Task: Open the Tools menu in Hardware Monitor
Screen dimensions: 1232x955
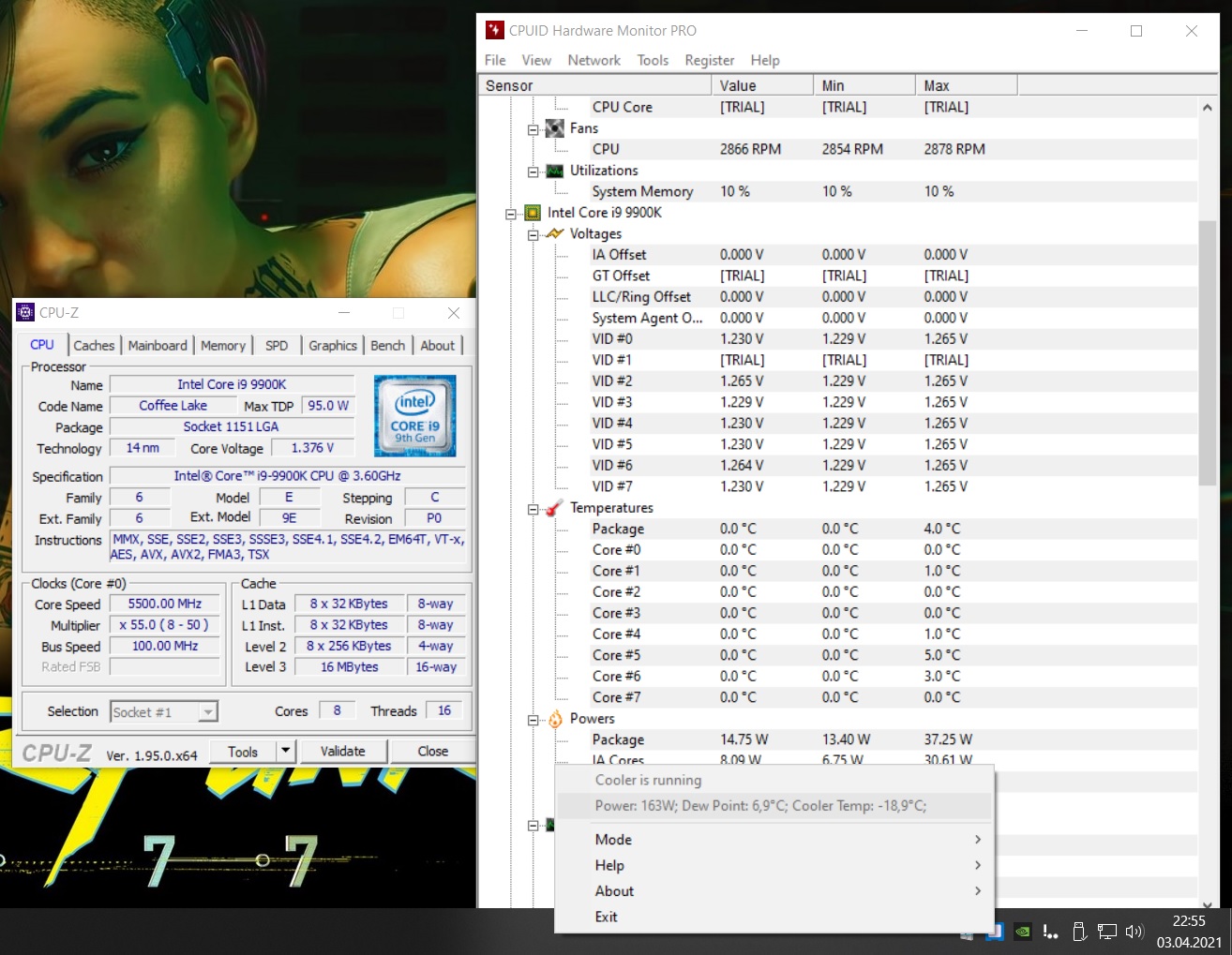Action: click(653, 60)
